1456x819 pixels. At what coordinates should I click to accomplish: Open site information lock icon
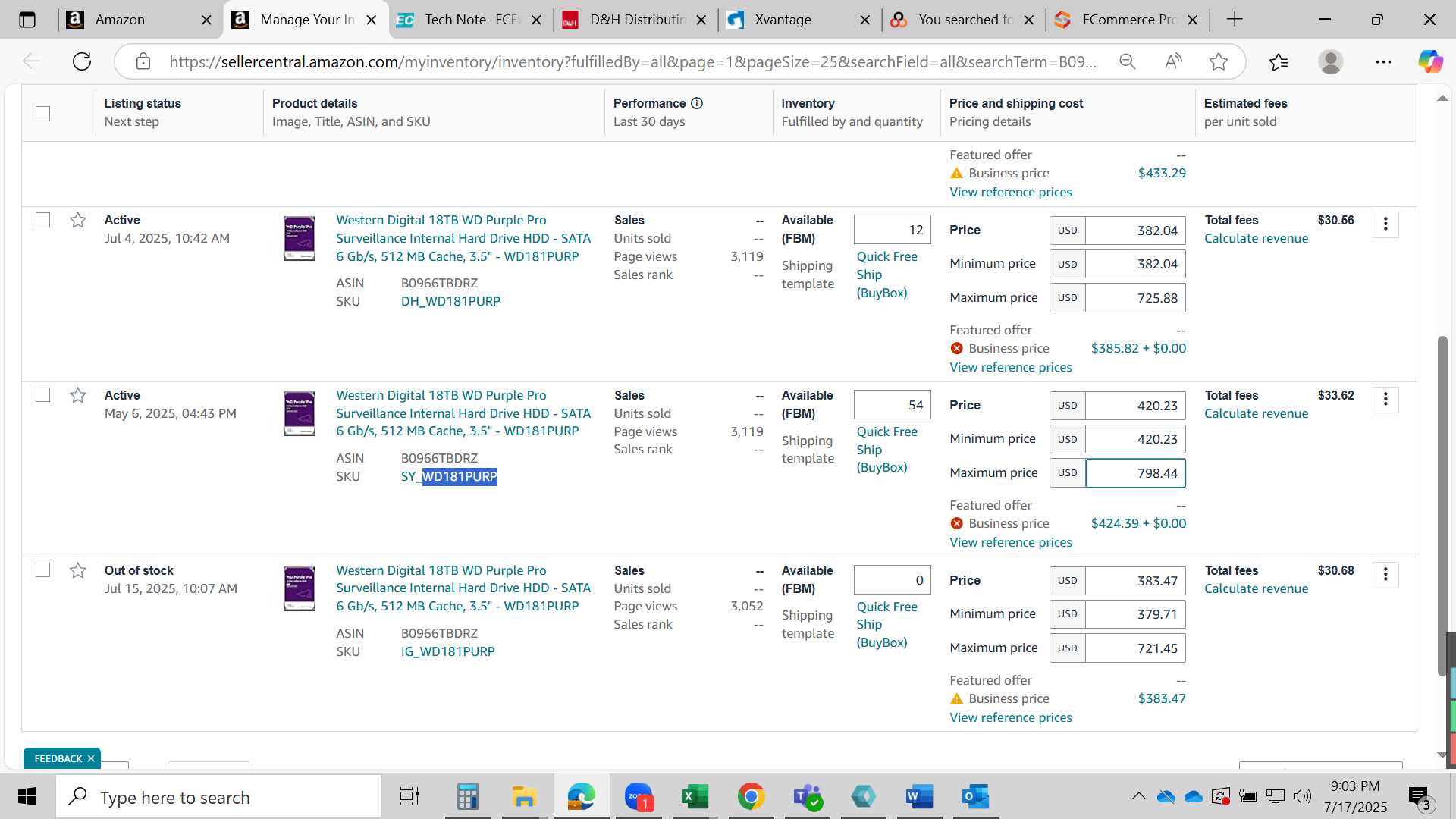pyautogui.click(x=143, y=61)
